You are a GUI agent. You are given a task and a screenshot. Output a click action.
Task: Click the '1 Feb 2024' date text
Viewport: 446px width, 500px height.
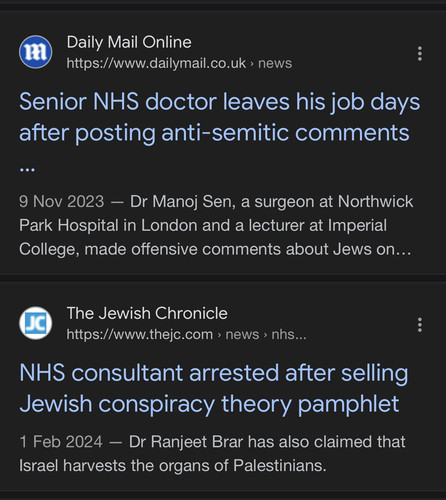tap(61, 442)
